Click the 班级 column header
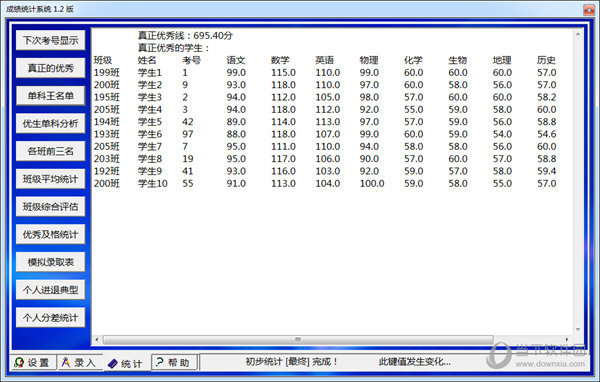Viewport: 600px width, 382px height. point(103,60)
